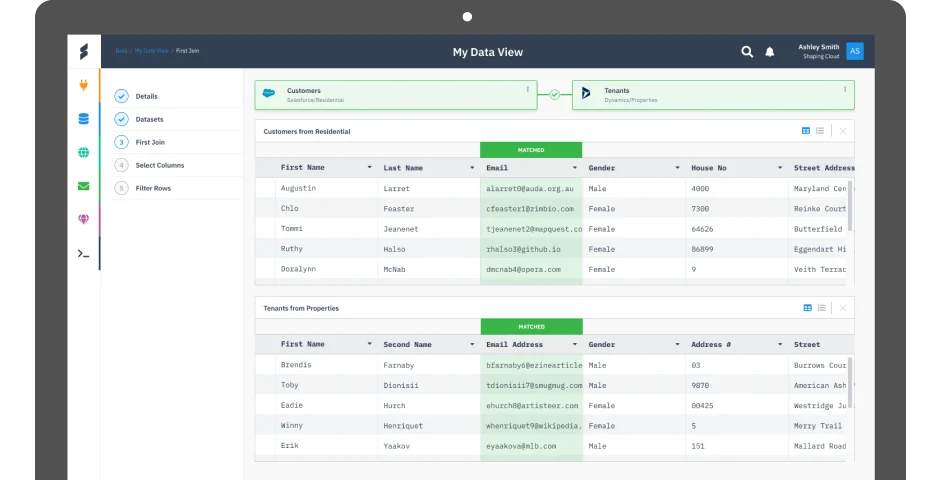Switch Tenants panel to table view
Image resolution: width=940 pixels, height=480 pixels.
click(808, 307)
